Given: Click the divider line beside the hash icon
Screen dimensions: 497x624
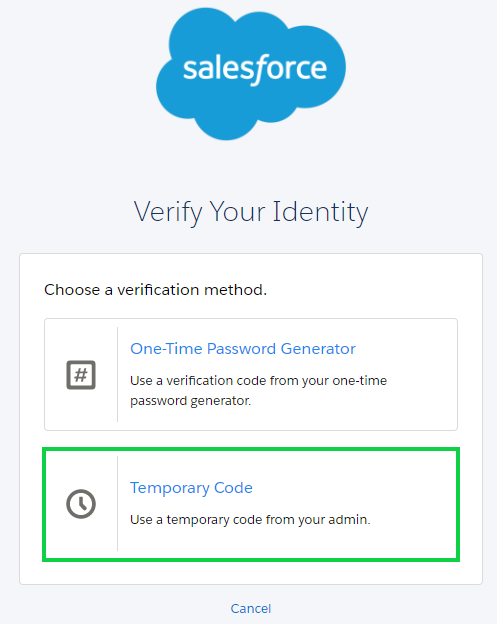Looking at the screenshot, I should (117, 374).
